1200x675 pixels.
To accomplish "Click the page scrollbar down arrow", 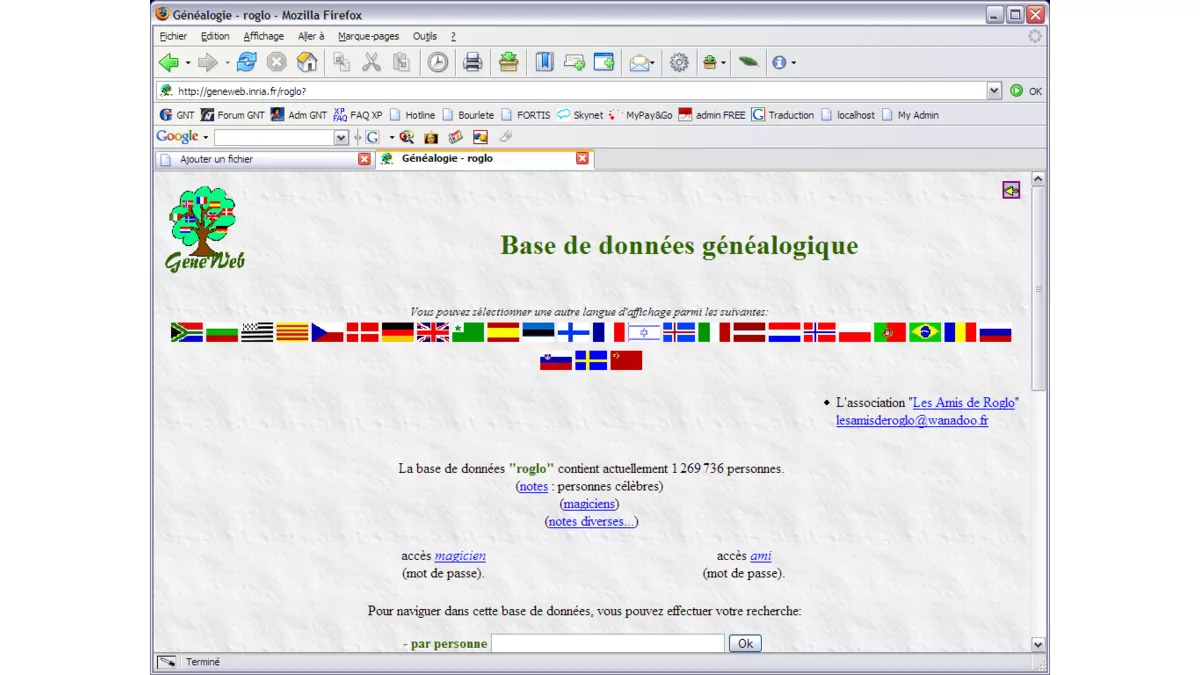I will pos(1037,645).
